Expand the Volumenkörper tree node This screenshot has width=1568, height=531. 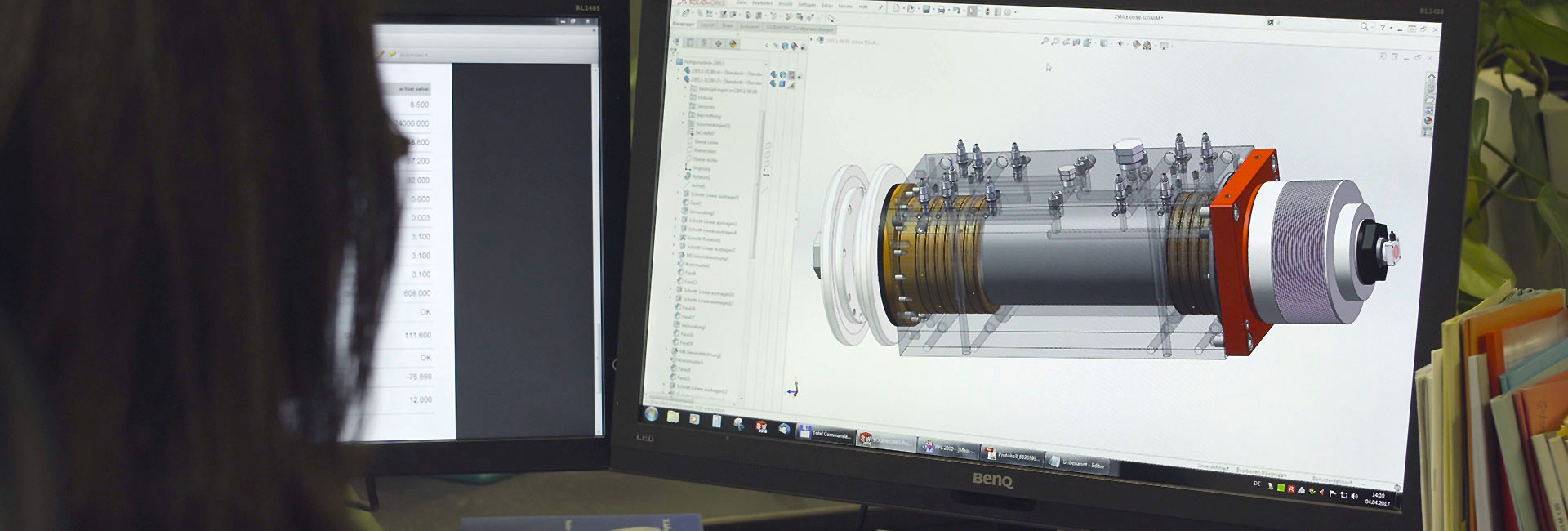pyautogui.click(x=683, y=123)
